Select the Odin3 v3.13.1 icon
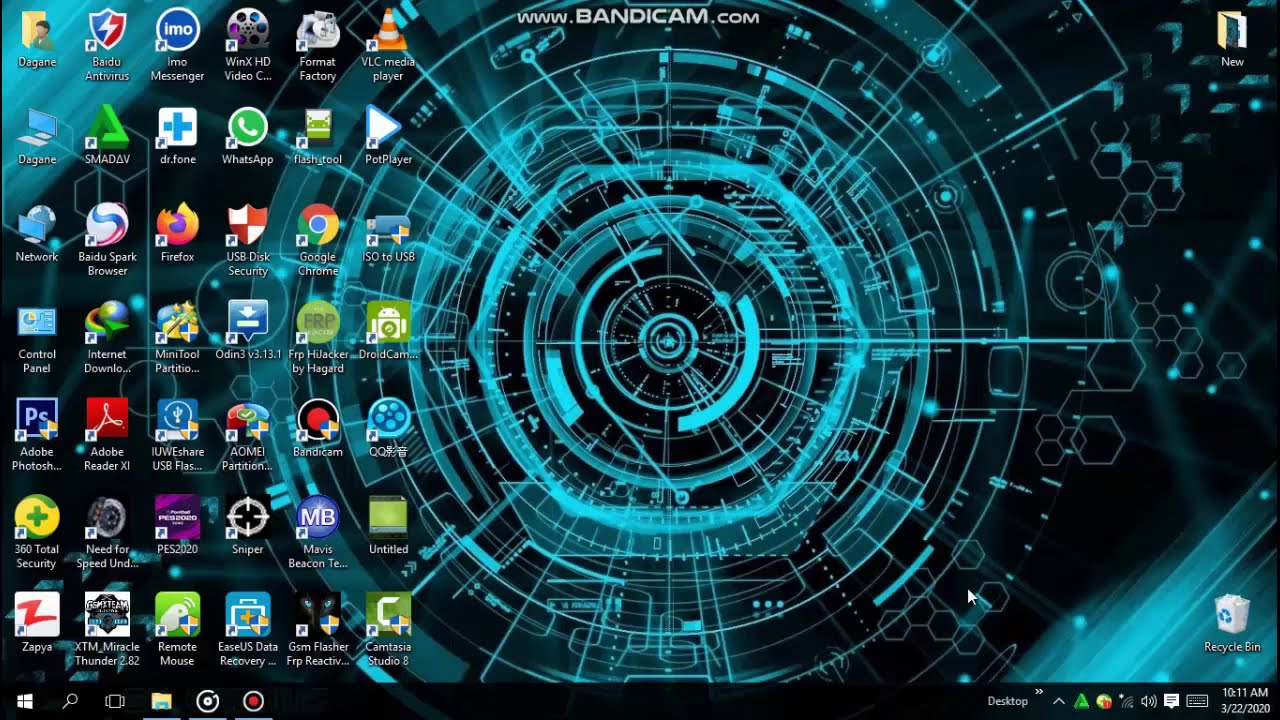Image resolution: width=1280 pixels, height=720 pixels. [247, 330]
